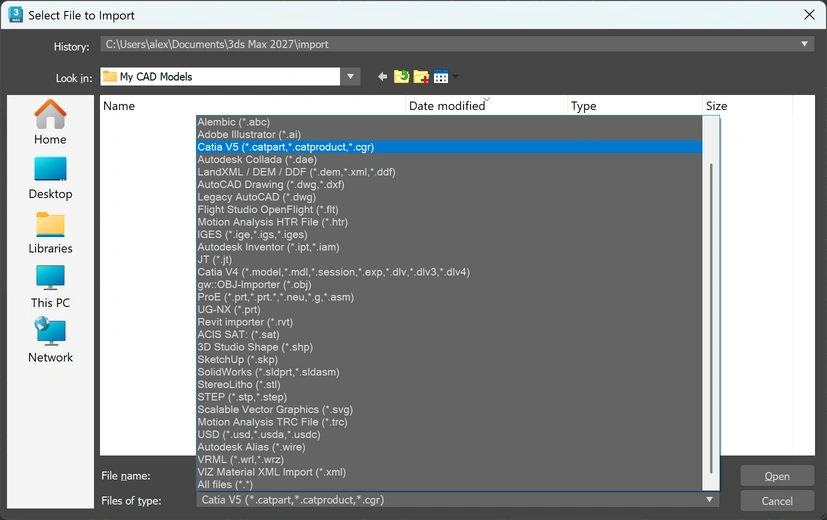Choose Motion Analysis HTR File

(449, 222)
